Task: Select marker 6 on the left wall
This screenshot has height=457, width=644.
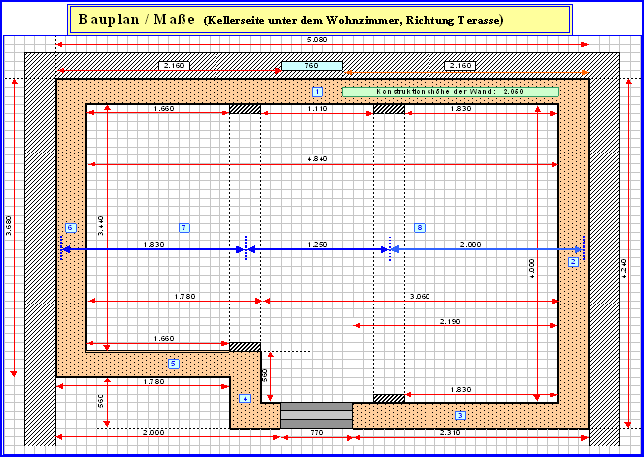Action: [70, 228]
